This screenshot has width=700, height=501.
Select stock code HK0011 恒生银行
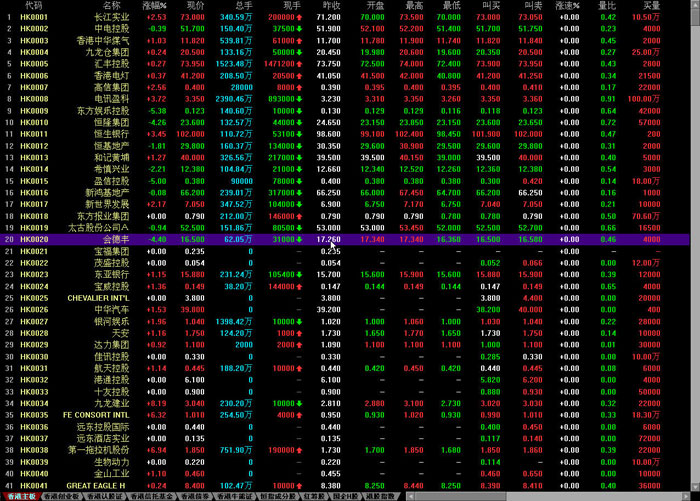click(x=34, y=134)
